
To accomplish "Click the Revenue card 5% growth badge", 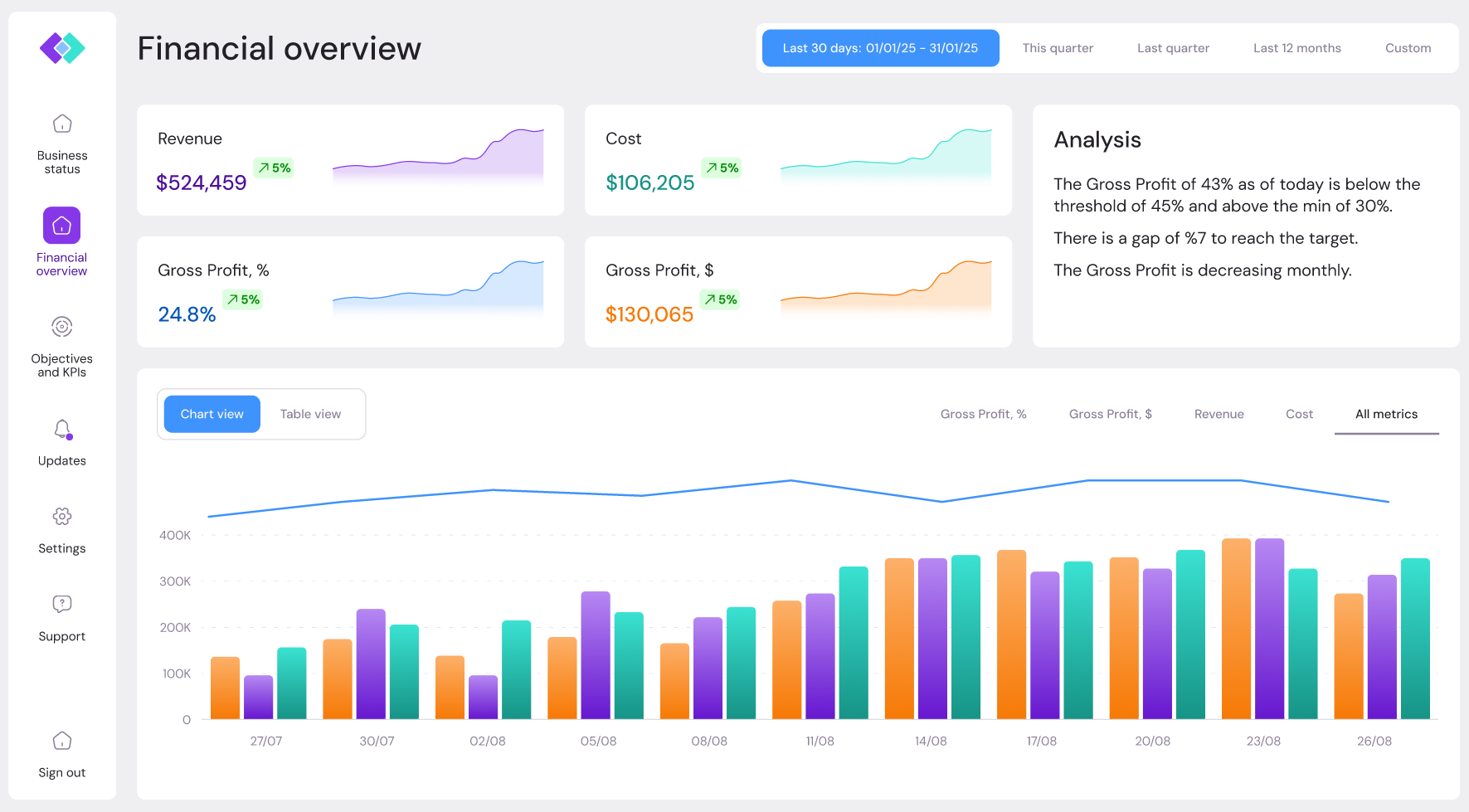I will pyautogui.click(x=274, y=168).
